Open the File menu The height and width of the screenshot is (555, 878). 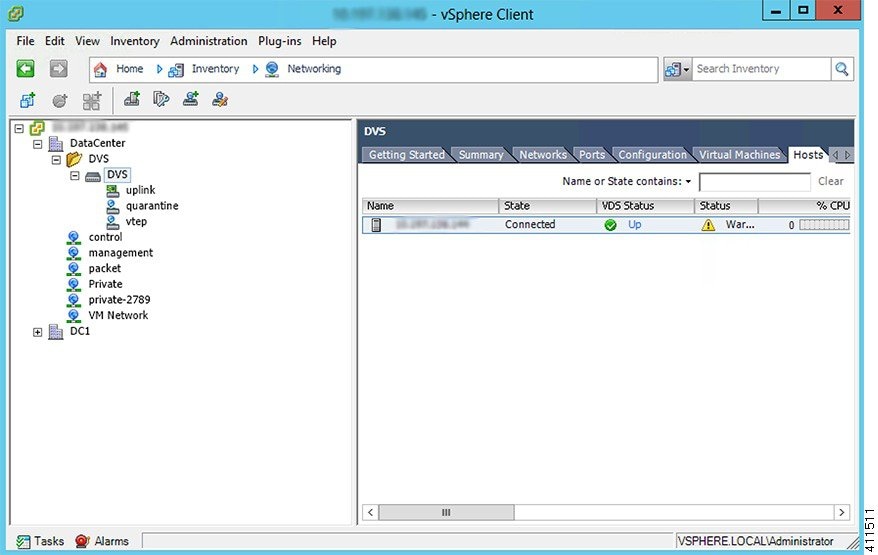[x=25, y=41]
